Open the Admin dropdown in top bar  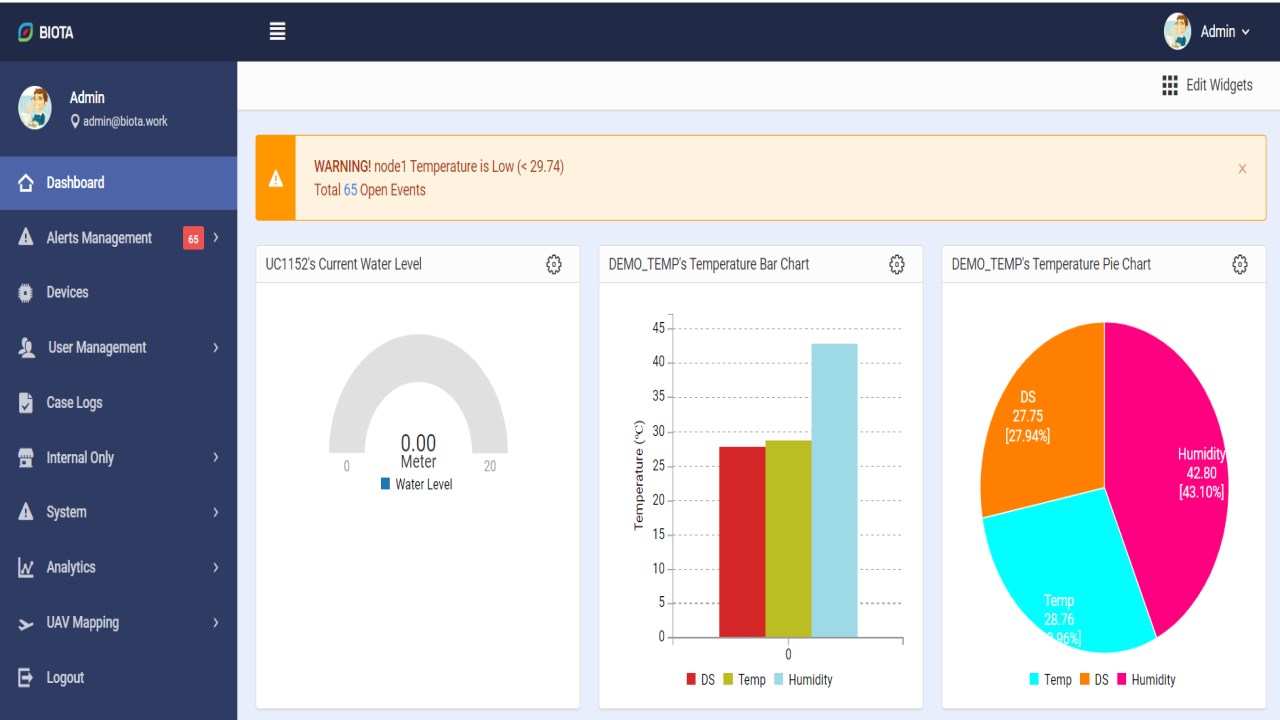1208,32
